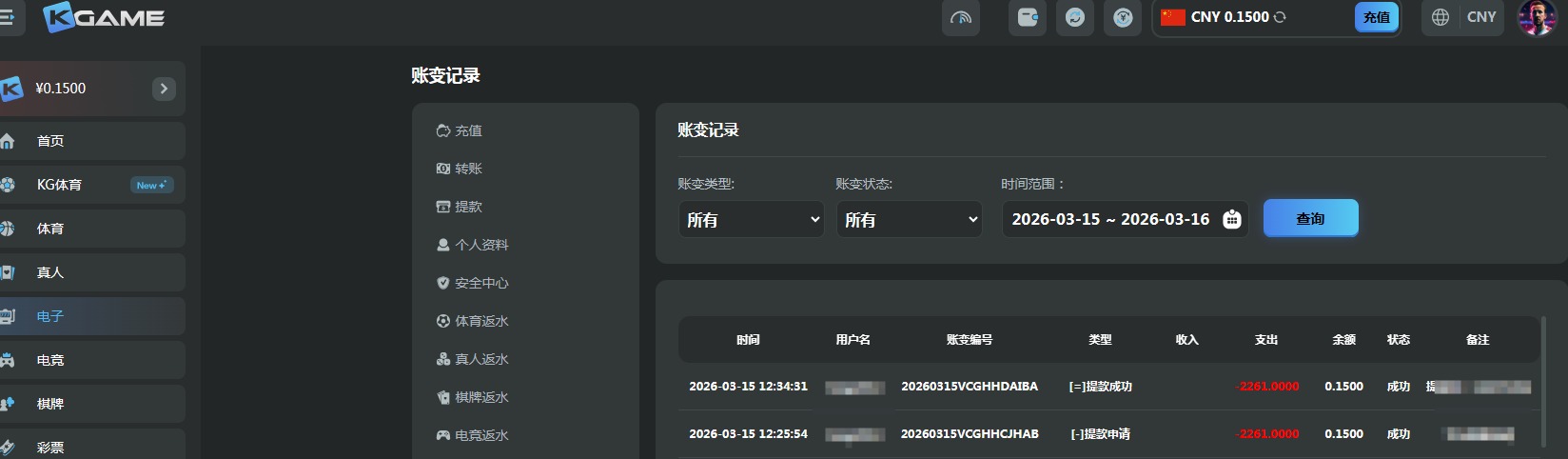This screenshot has height=459, width=1568.
Task: Click the icon beside 真人返水
Action: (x=442, y=359)
